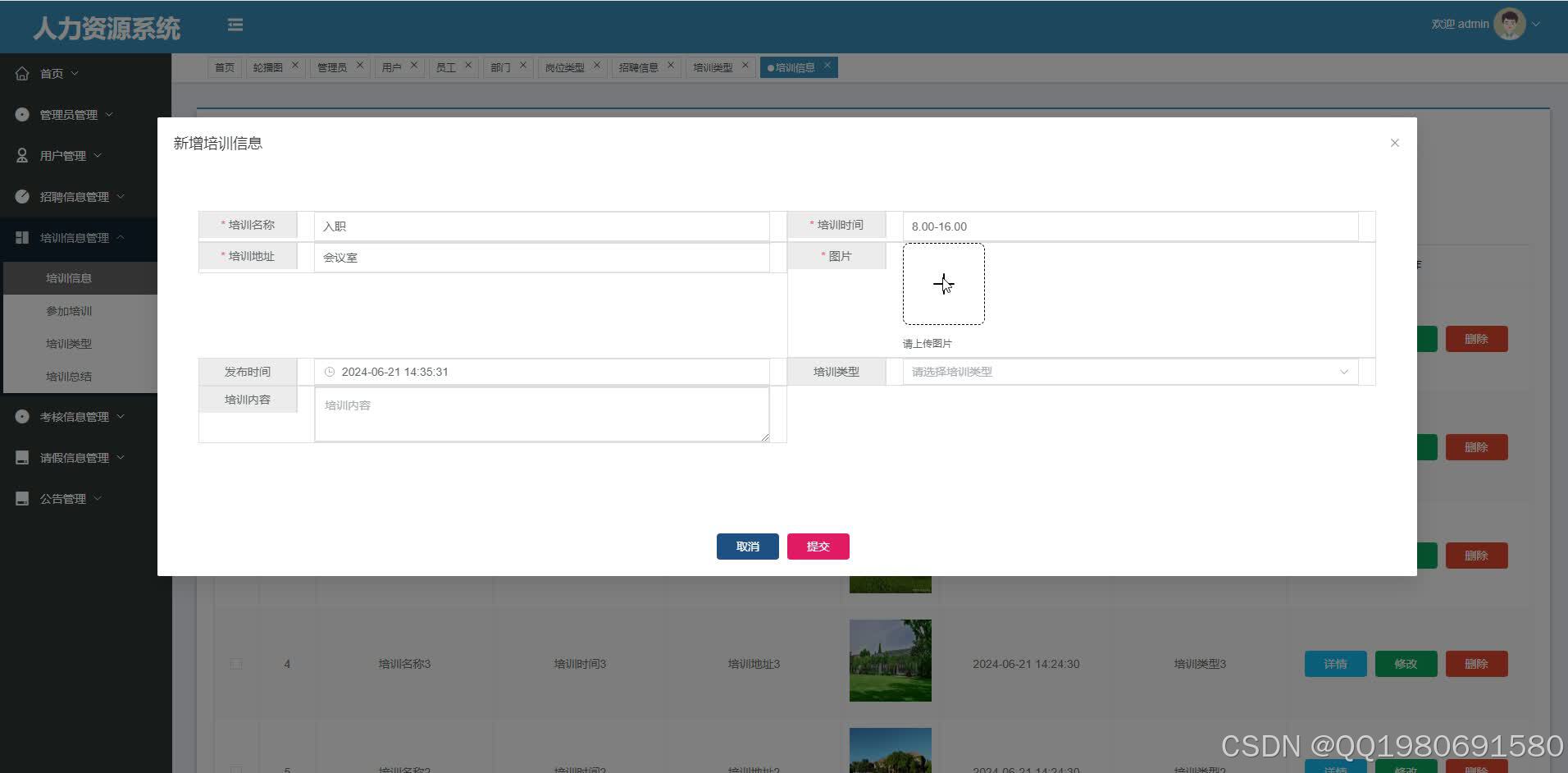Expand the 用户管理 sidebar menu
The width and height of the screenshot is (1568, 773).
point(98,155)
